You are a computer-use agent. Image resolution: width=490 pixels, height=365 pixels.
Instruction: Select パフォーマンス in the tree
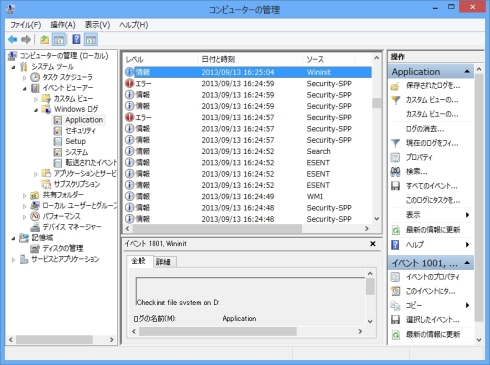(61, 216)
